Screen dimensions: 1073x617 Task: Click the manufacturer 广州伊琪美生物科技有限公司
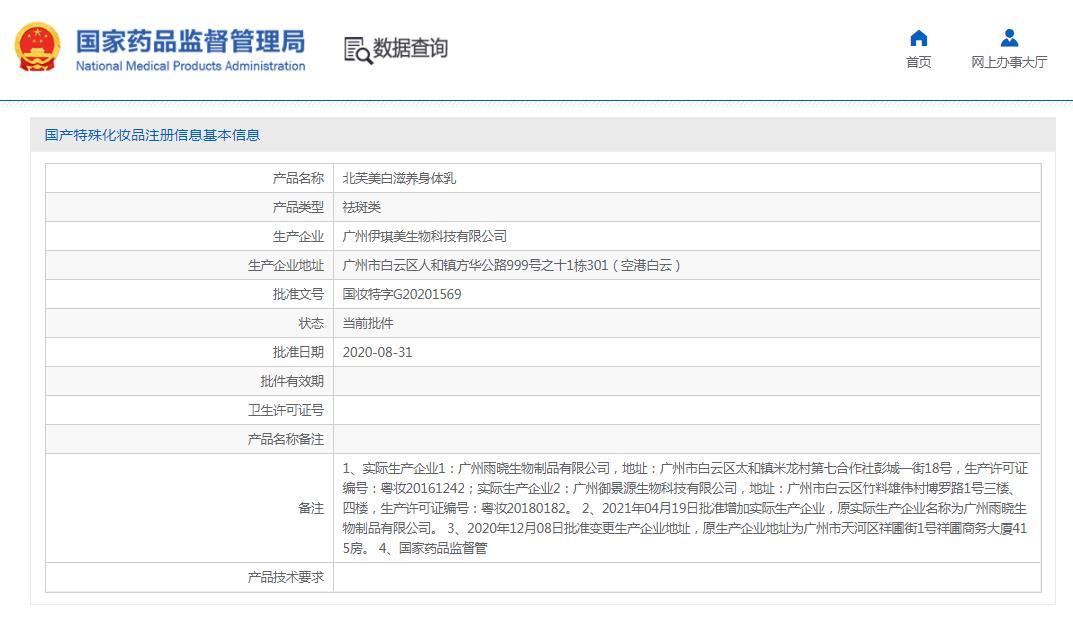coord(425,236)
